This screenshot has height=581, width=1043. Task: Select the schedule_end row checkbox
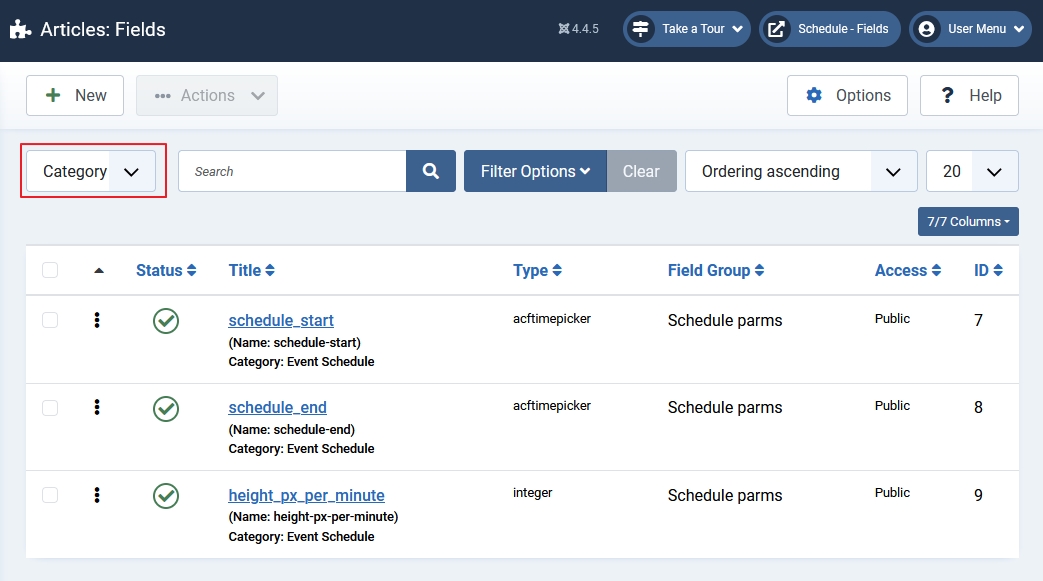pos(50,407)
